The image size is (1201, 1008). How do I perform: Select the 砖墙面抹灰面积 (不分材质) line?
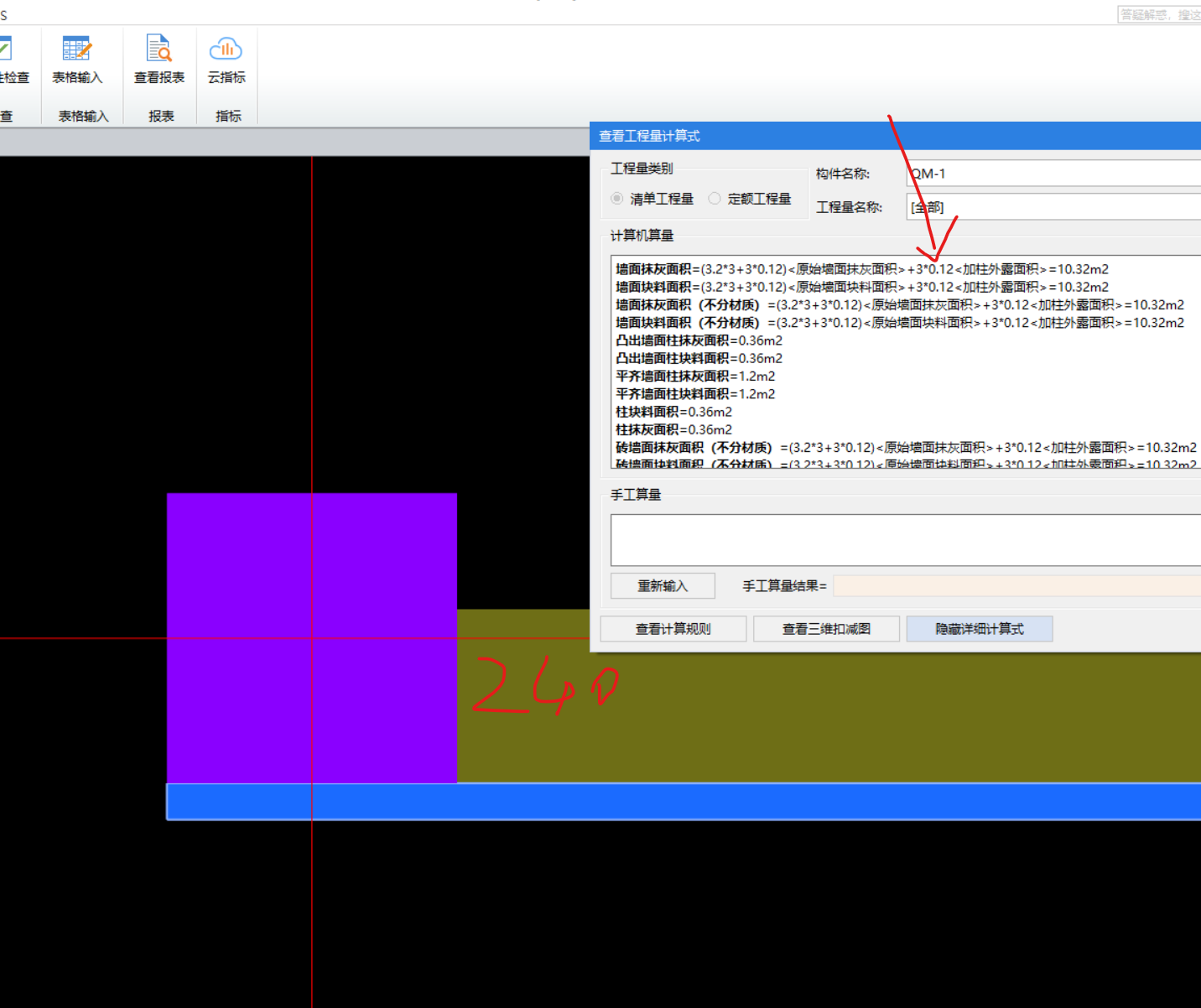[906, 447]
